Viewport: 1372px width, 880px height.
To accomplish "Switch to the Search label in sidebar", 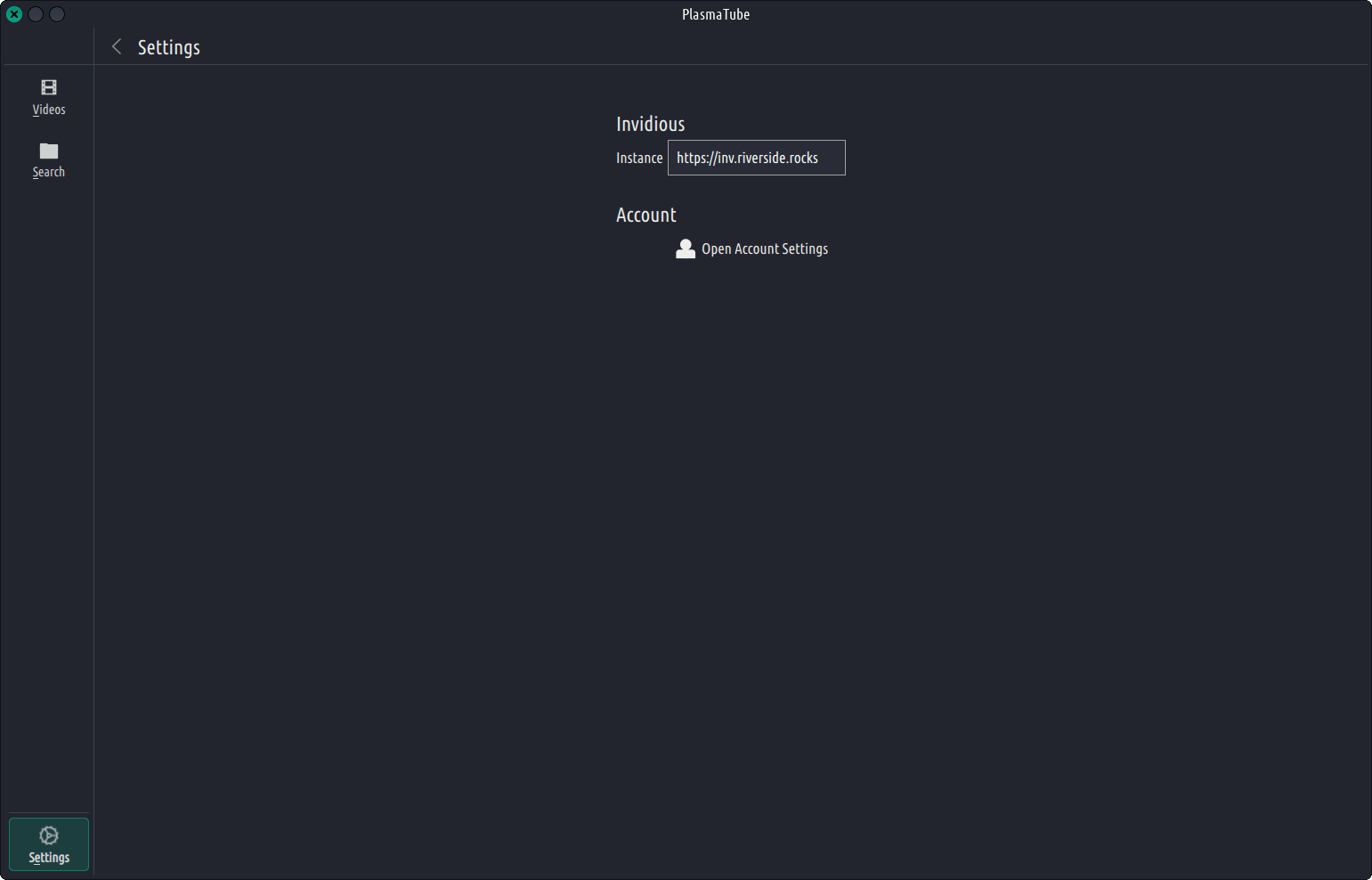I will coord(49,172).
